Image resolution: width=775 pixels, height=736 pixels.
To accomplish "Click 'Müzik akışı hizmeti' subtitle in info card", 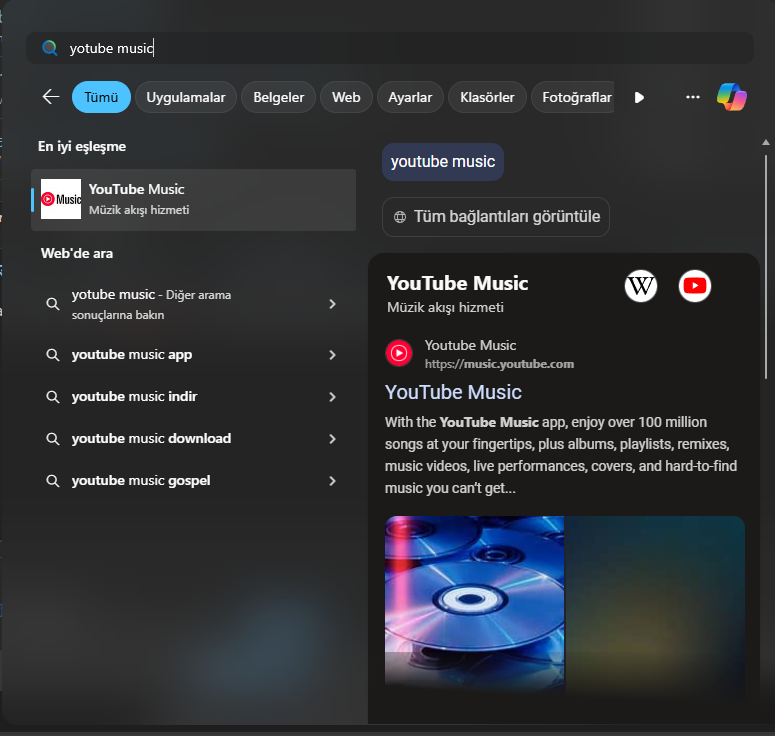I will pos(445,307).
